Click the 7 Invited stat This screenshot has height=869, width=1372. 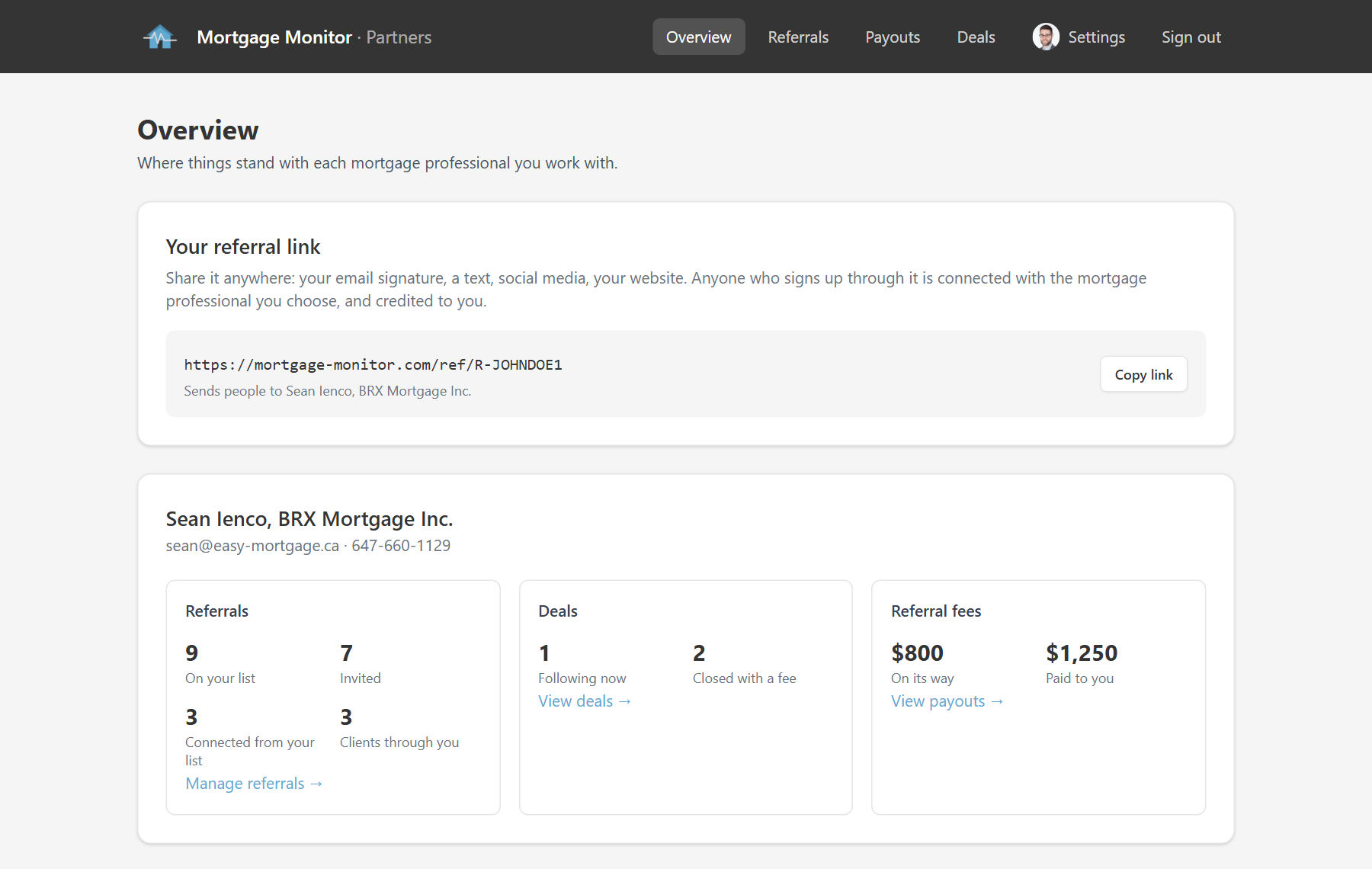click(x=361, y=664)
